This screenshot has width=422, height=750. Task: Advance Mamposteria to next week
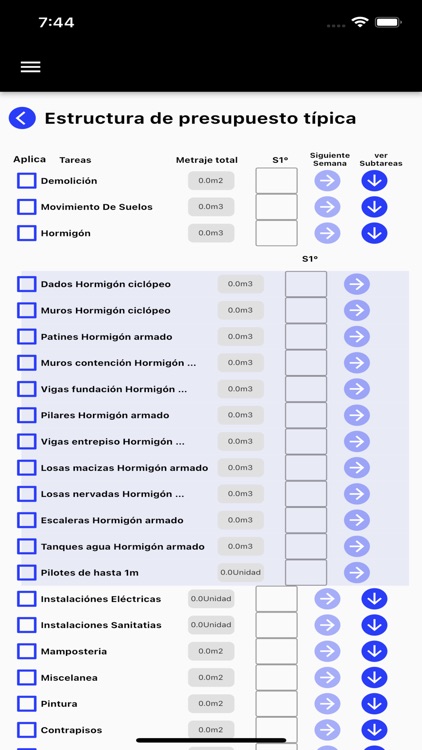327,651
